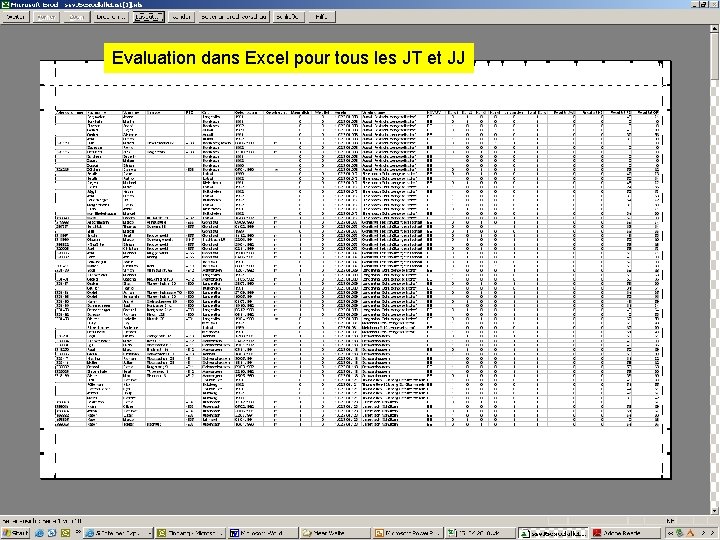Open the Layout page setup button
This screenshot has width=720, height=540.
click(x=148, y=17)
